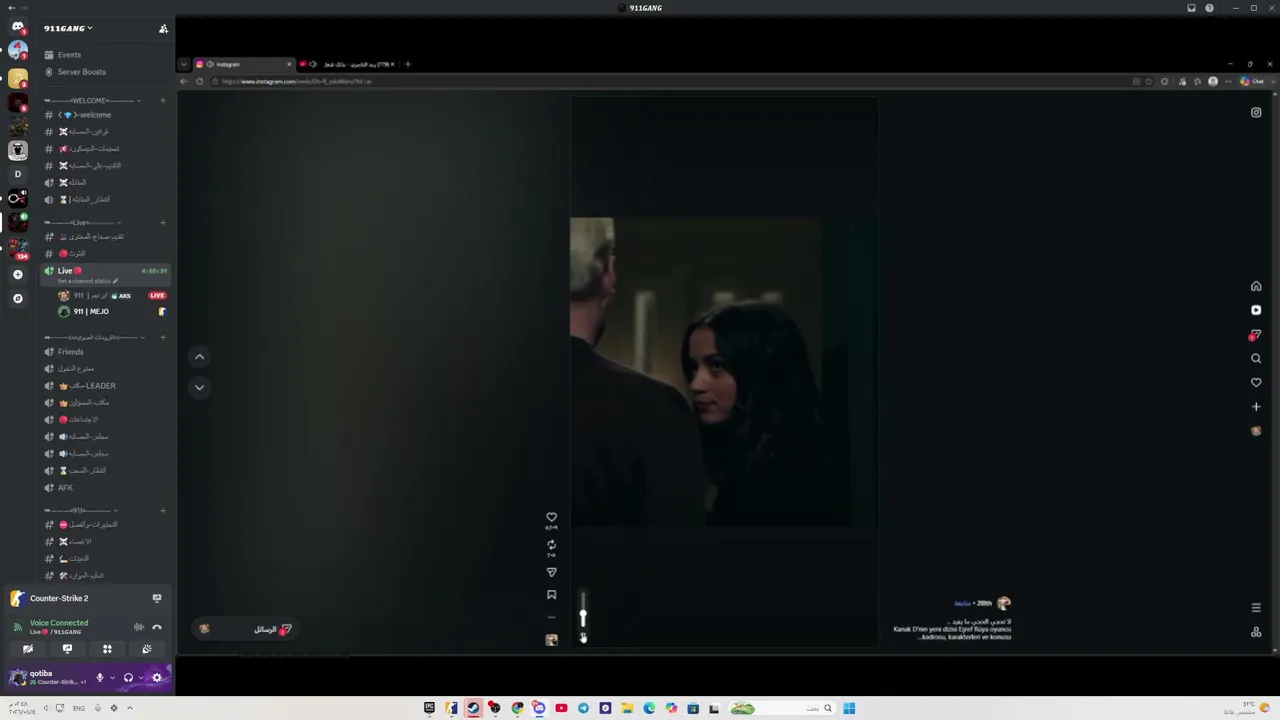Open qotiba user profile panel
The image size is (1280, 720).
pos(48,677)
